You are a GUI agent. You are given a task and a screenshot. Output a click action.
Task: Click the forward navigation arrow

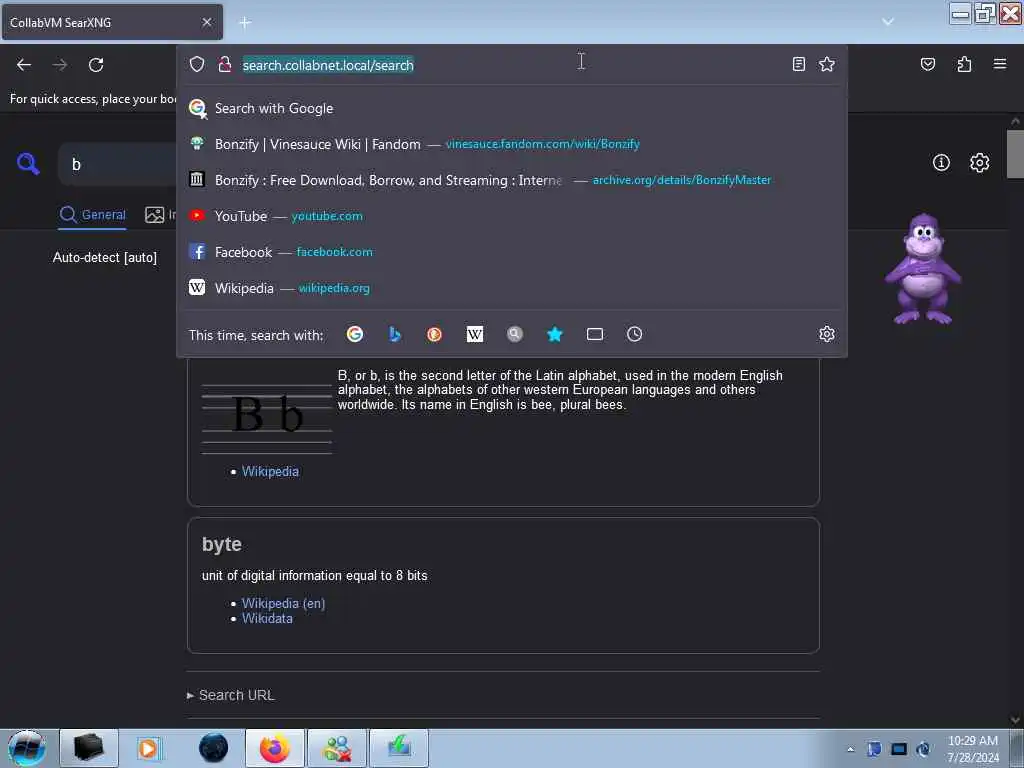click(x=60, y=65)
